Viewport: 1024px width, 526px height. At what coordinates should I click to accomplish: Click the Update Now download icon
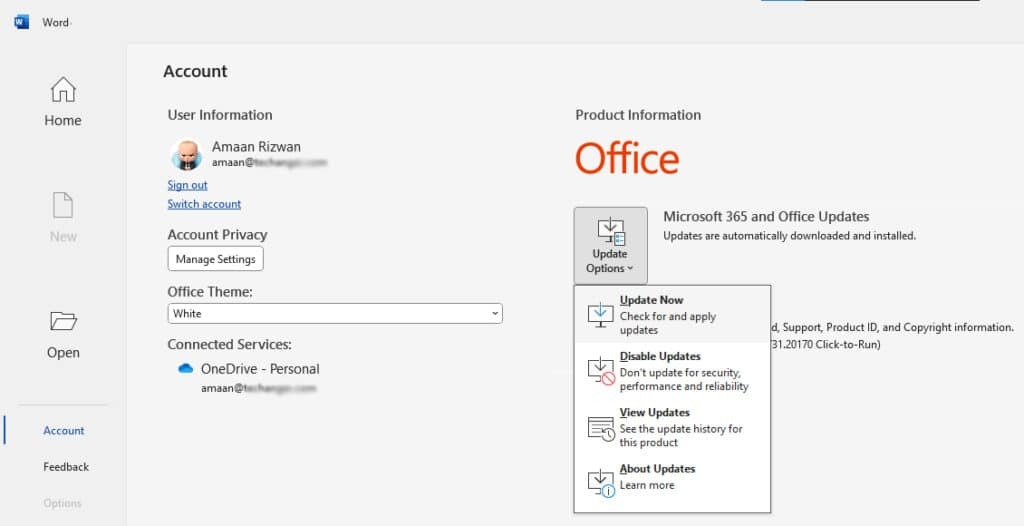click(600, 314)
